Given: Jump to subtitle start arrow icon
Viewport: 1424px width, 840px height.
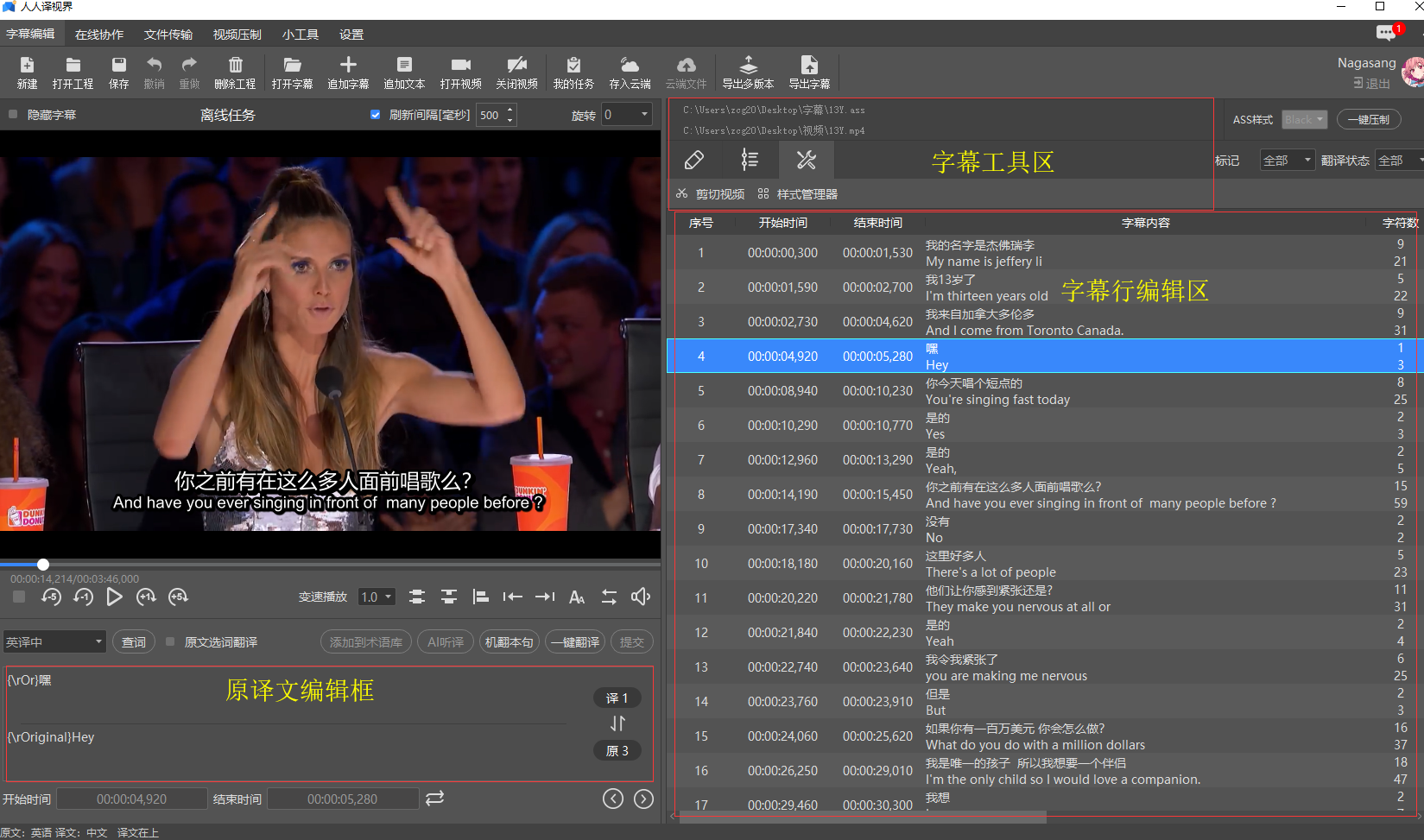Looking at the screenshot, I should [x=513, y=597].
